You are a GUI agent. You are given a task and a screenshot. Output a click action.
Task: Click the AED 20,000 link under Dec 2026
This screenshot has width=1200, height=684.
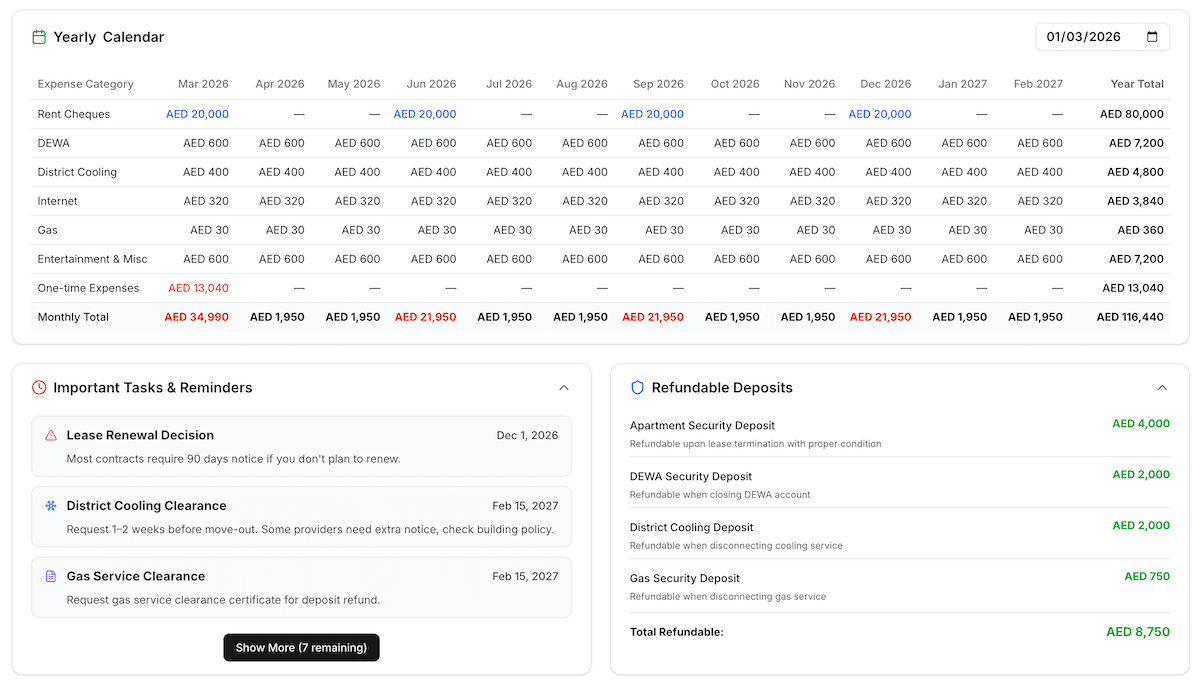(x=880, y=114)
